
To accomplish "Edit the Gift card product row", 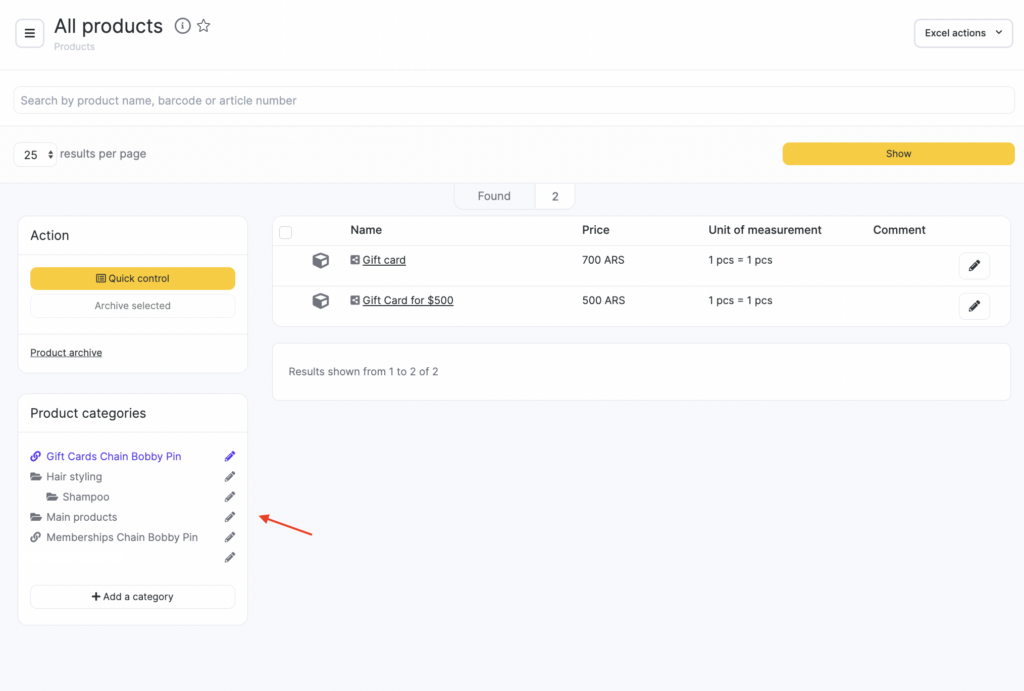I will click(x=973, y=266).
